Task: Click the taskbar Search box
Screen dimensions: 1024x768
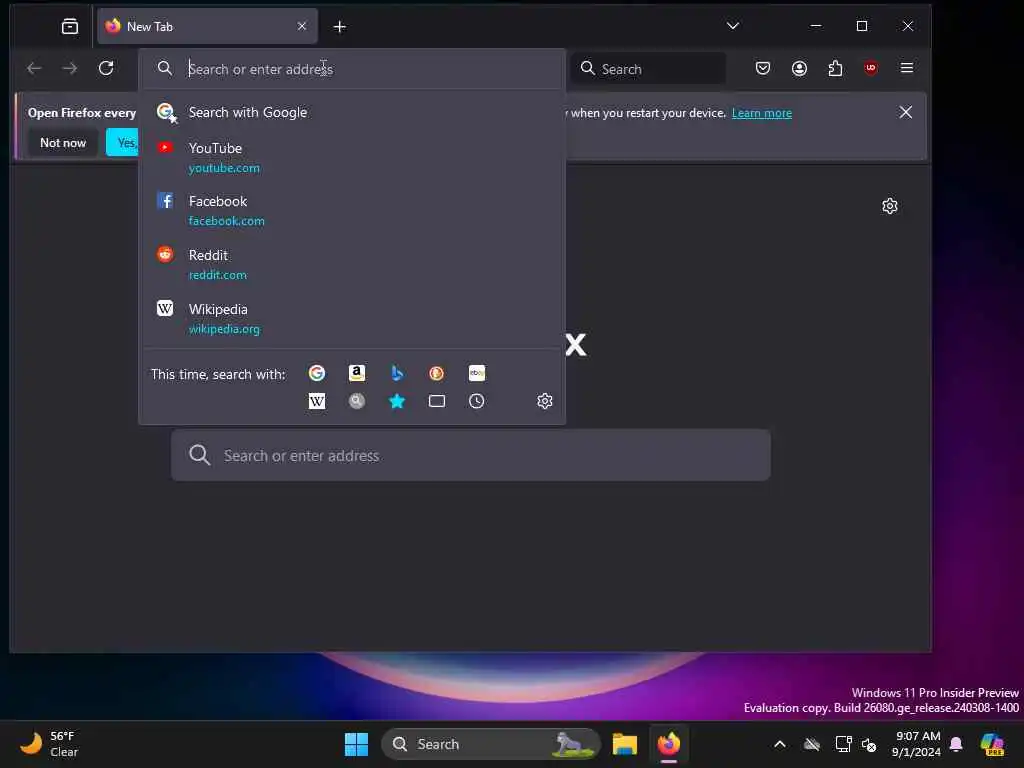Action: click(490, 744)
